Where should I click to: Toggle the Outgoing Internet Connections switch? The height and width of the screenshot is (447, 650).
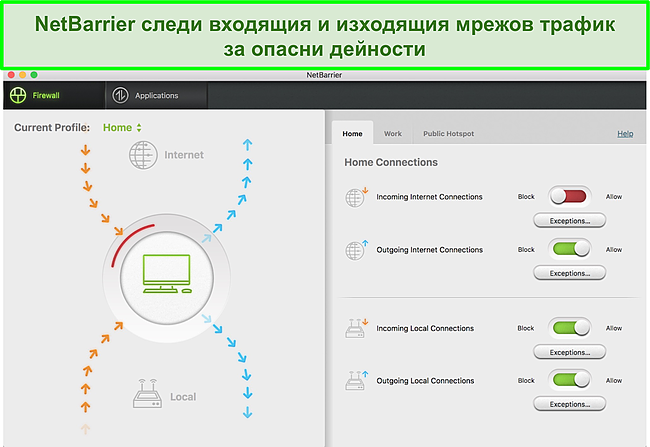point(570,249)
